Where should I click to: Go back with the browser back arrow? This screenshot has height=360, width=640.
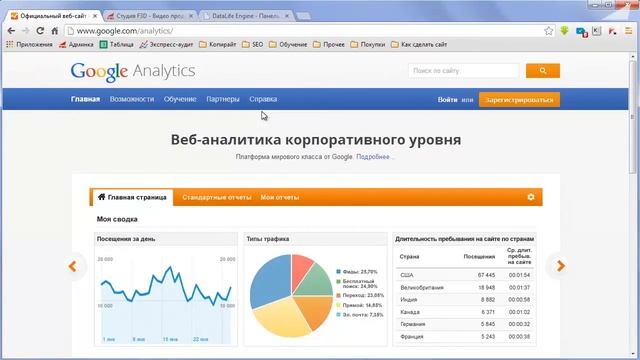click(11, 31)
